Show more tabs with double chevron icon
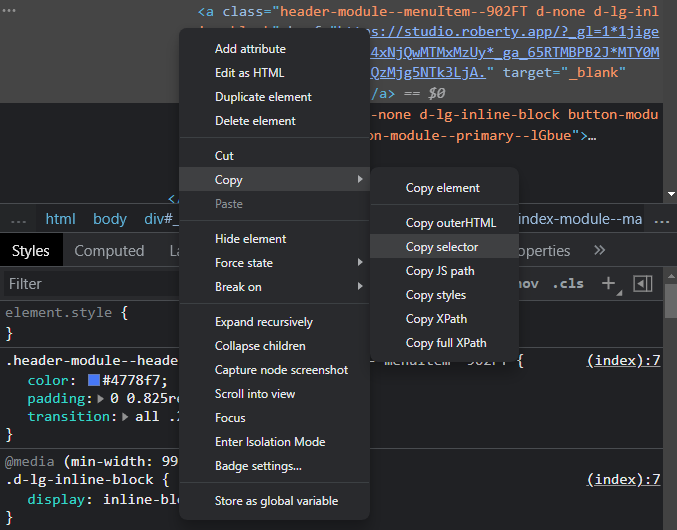 click(599, 251)
